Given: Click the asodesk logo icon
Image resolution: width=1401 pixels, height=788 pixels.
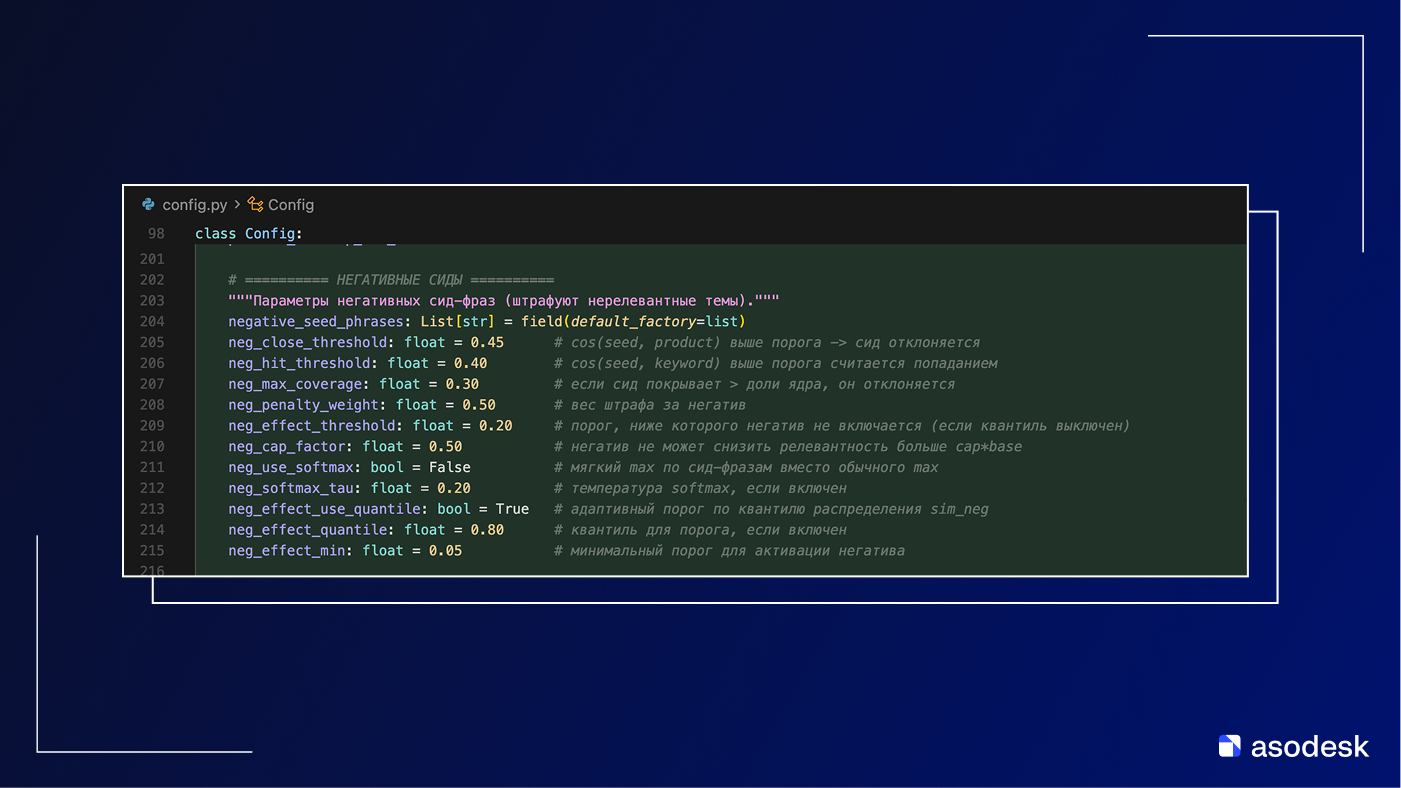Looking at the screenshot, I should point(1229,746).
